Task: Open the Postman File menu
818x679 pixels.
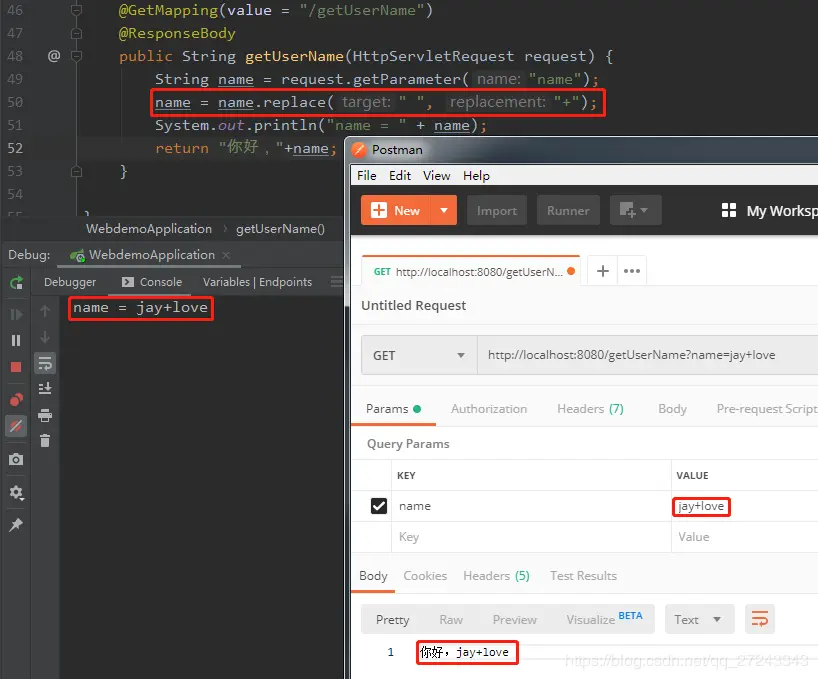Action: (367, 176)
